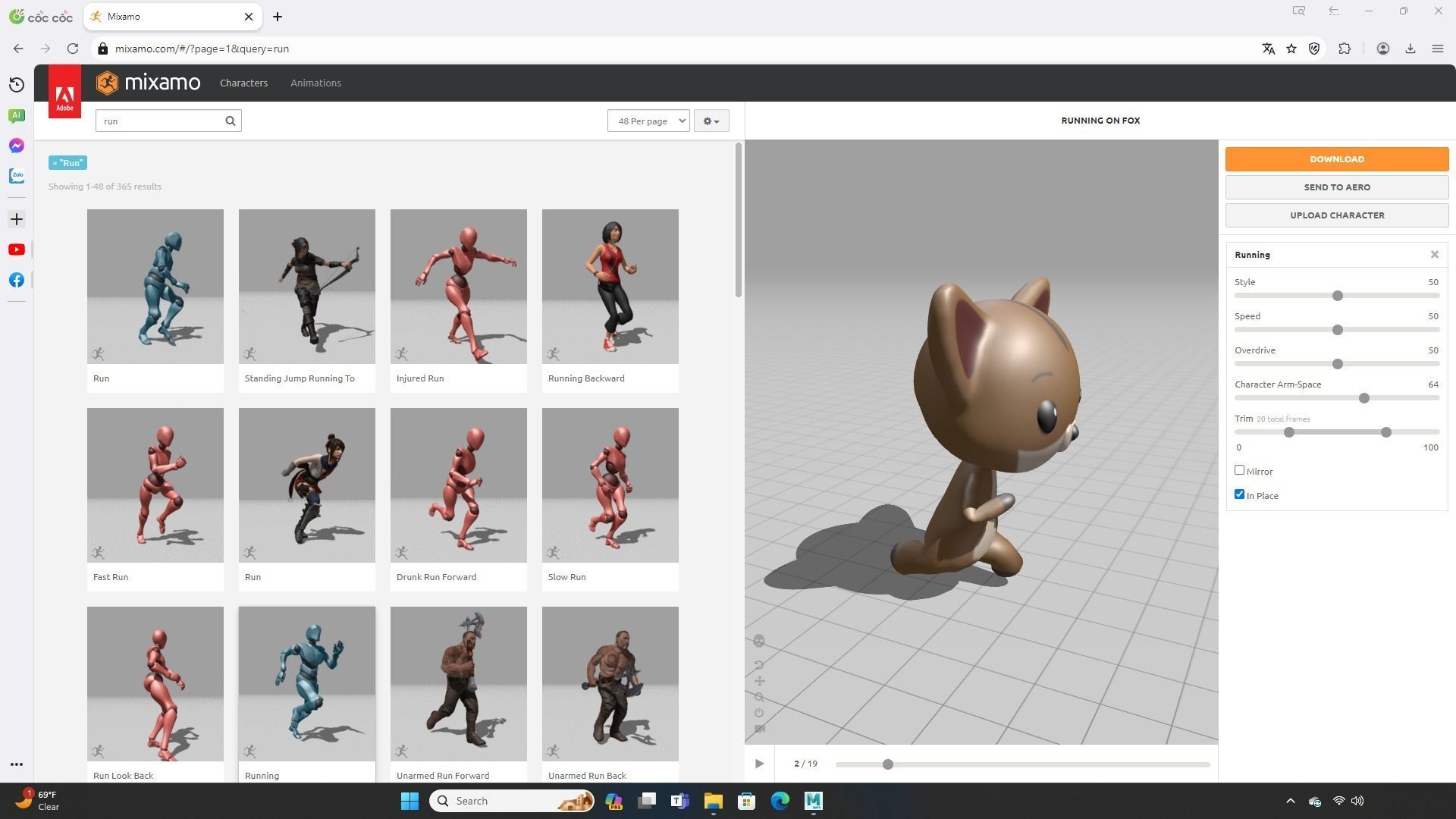
Task: Play the Running animation preview
Action: (759, 764)
